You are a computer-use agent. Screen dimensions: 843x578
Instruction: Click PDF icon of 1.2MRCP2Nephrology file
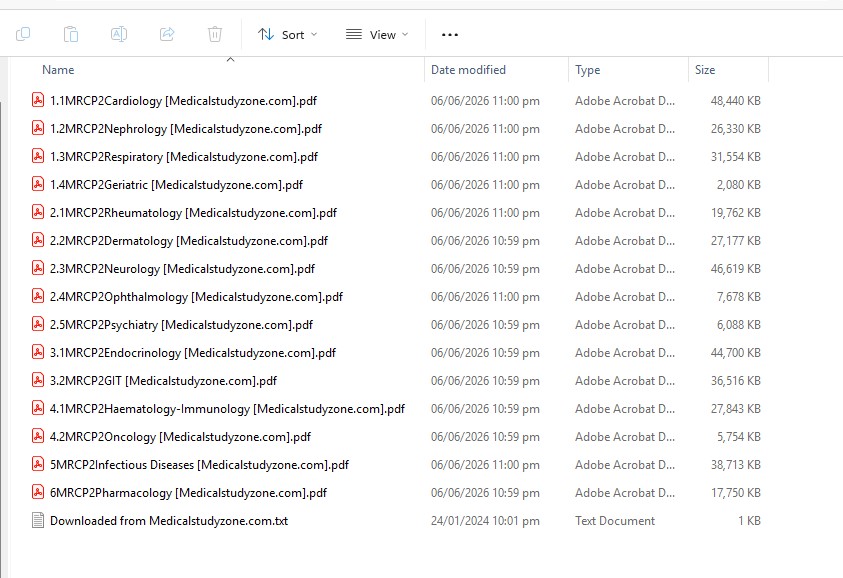[x=38, y=128]
